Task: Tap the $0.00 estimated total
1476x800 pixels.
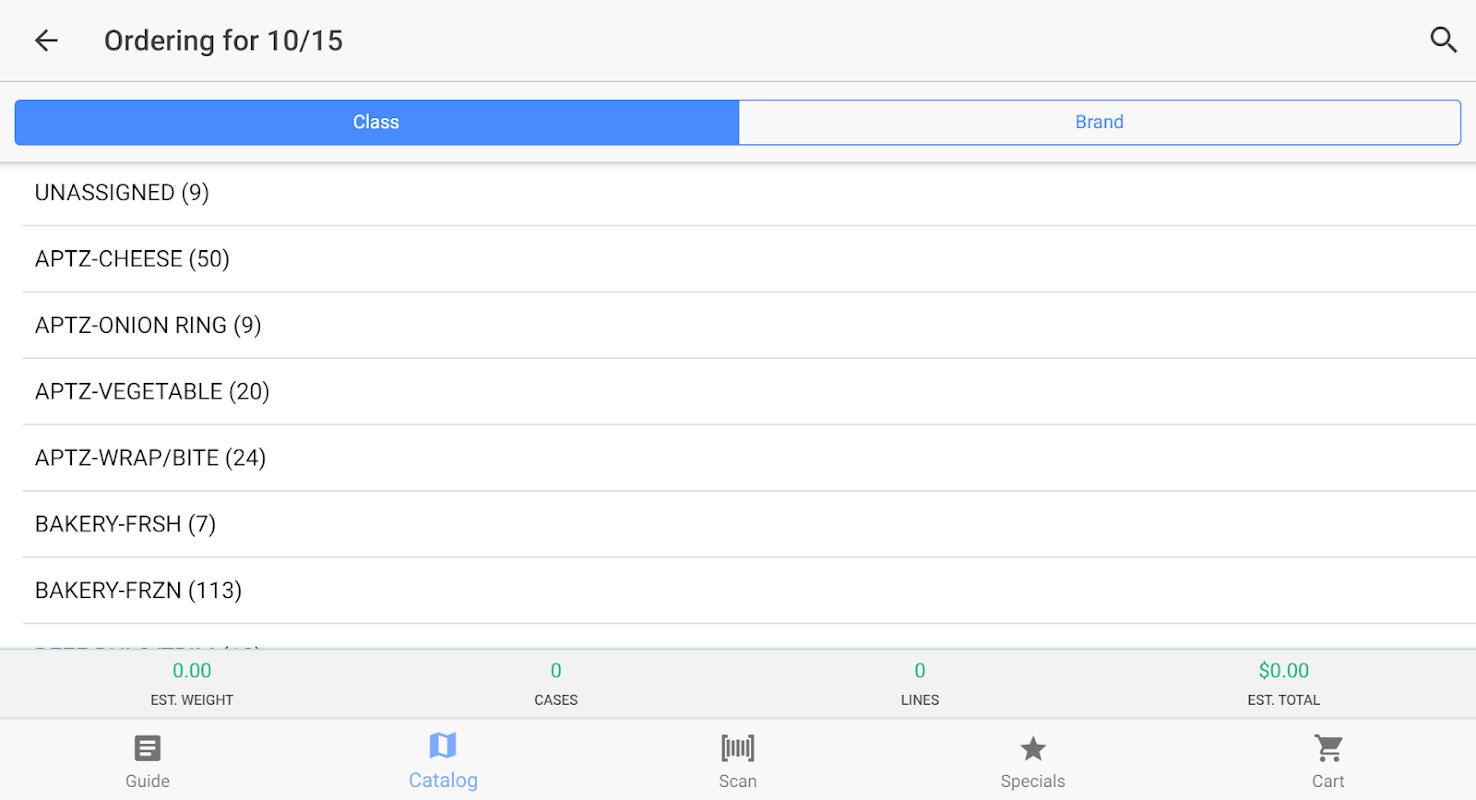Action: coord(1283,670)
